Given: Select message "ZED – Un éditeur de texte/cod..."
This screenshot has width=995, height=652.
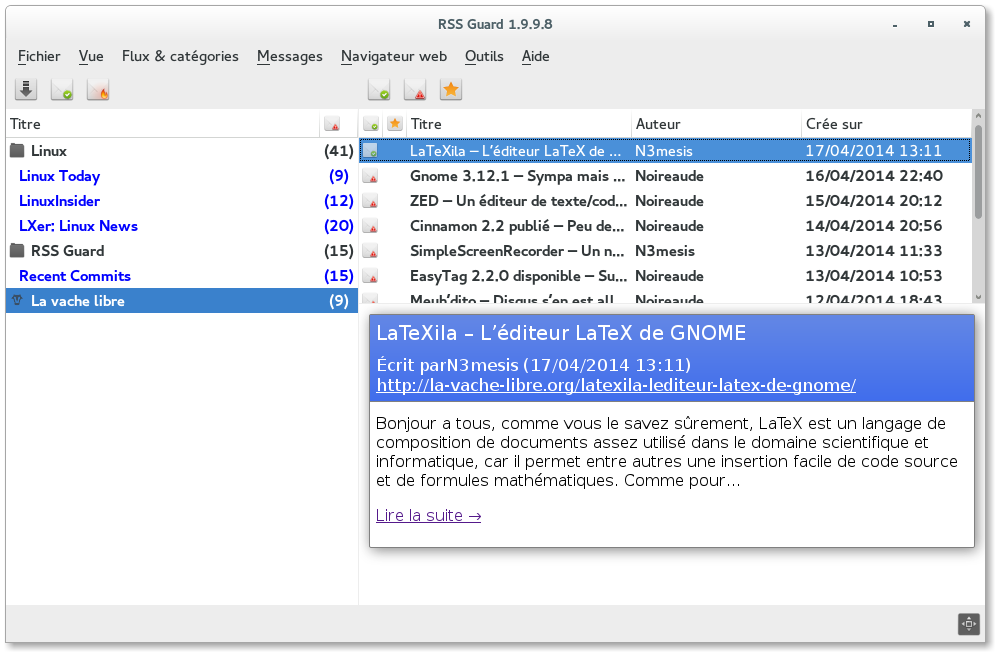Looking at the screenshot, I should (x=665, y=201).
